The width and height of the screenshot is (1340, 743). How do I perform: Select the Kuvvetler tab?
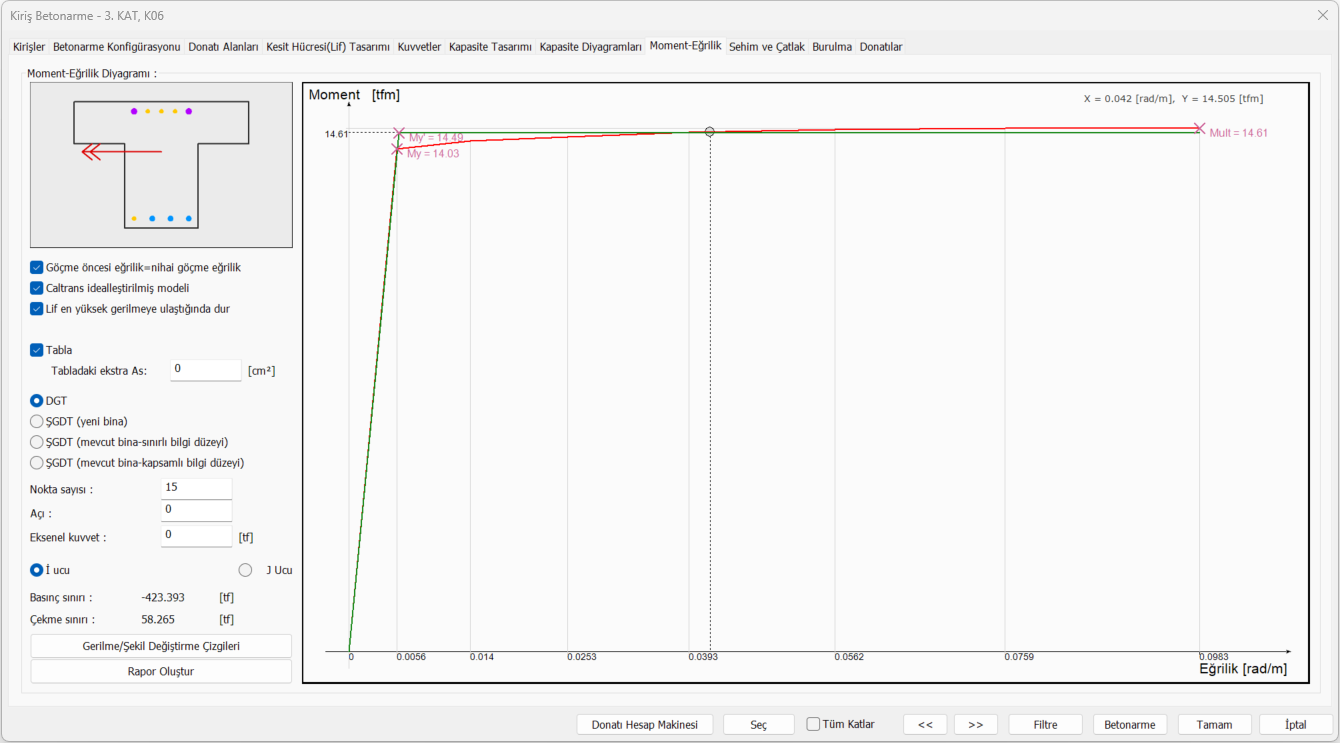(419, 47)
